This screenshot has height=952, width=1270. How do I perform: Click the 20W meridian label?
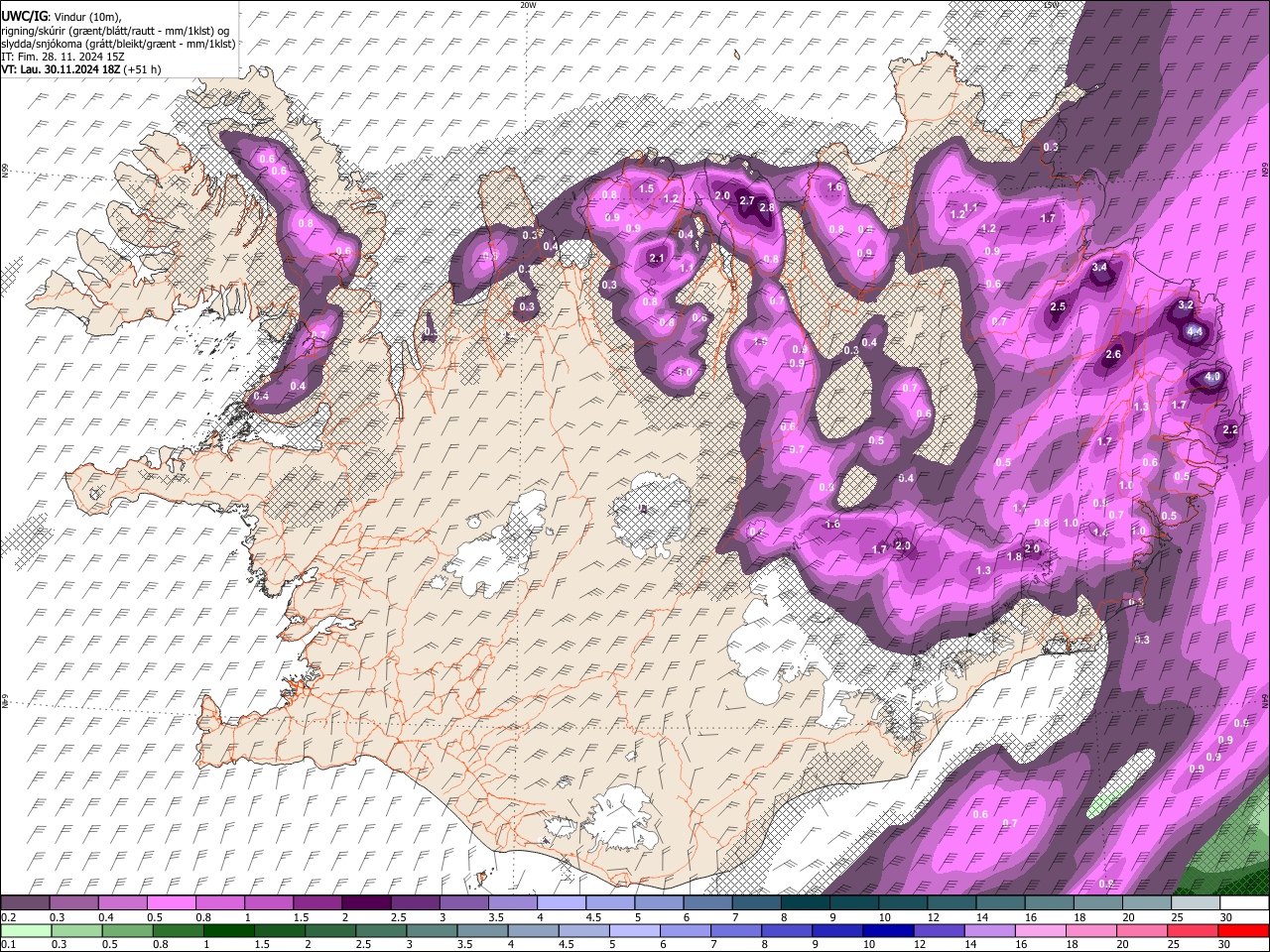click(528, 5)
